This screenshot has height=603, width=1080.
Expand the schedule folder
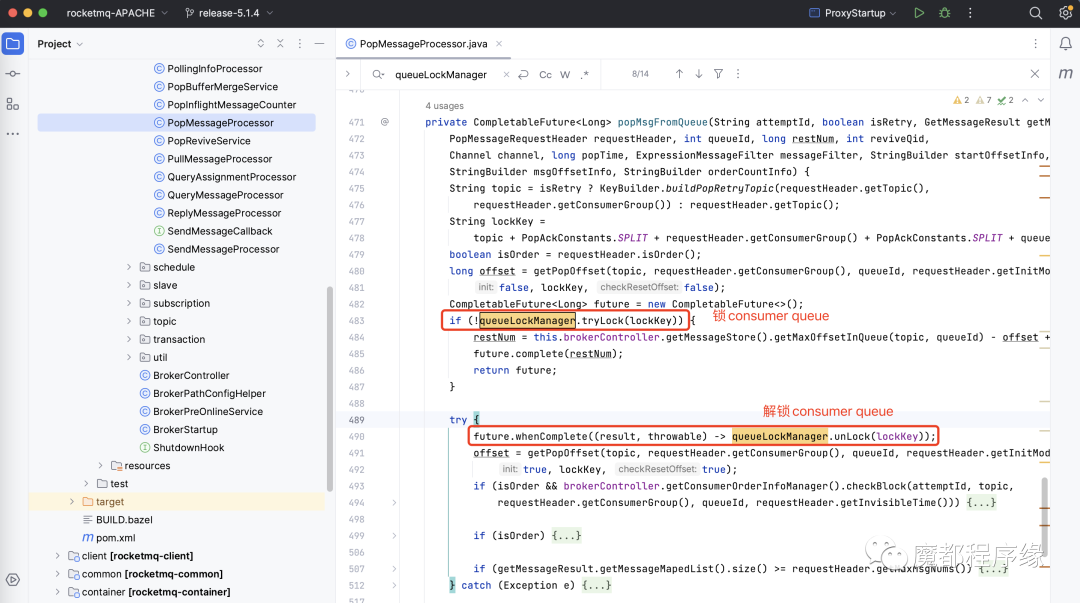tap(129, 267)
